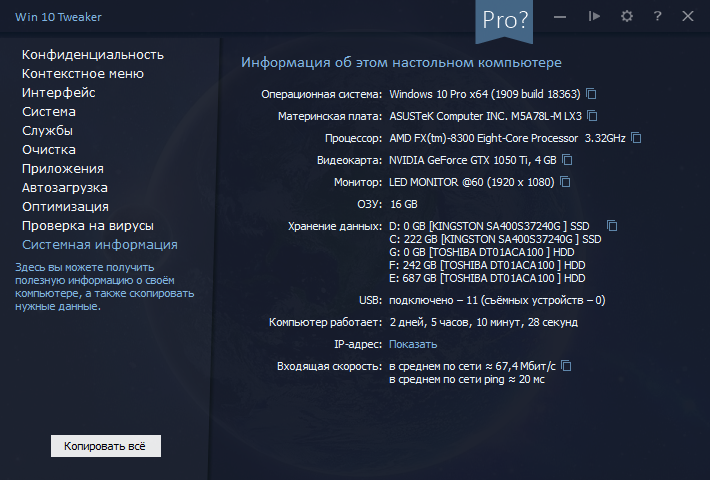710x480 pixels.
Task: Select Проверка на вирусы section
Action: pyautogui.click(x=88, y=226)
